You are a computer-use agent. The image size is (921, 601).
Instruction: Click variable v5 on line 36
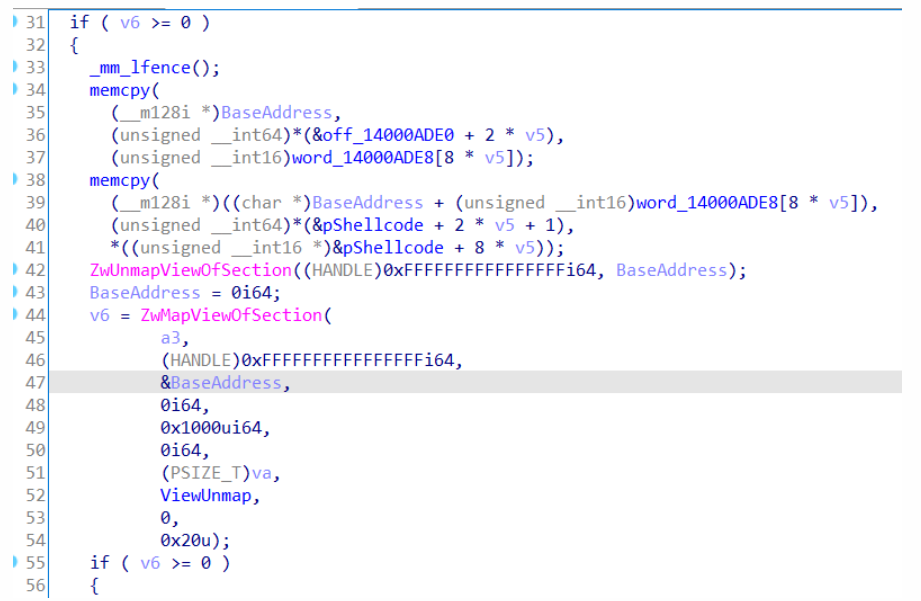point(535,135)
